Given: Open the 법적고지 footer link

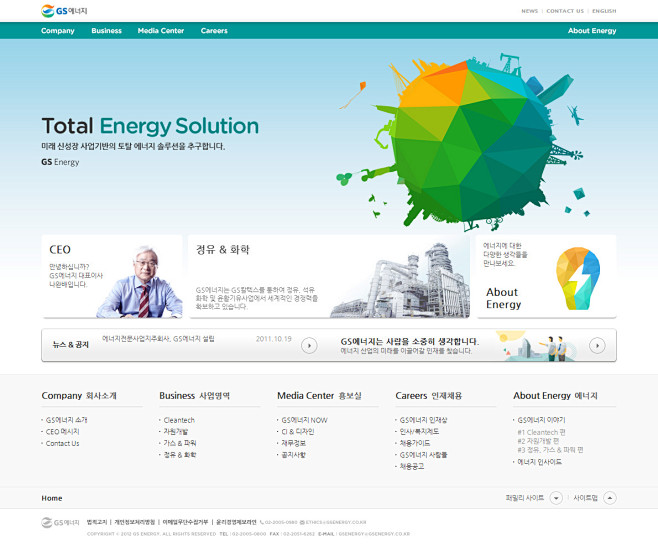Looking at the screenshot, I should click(97, 522).
